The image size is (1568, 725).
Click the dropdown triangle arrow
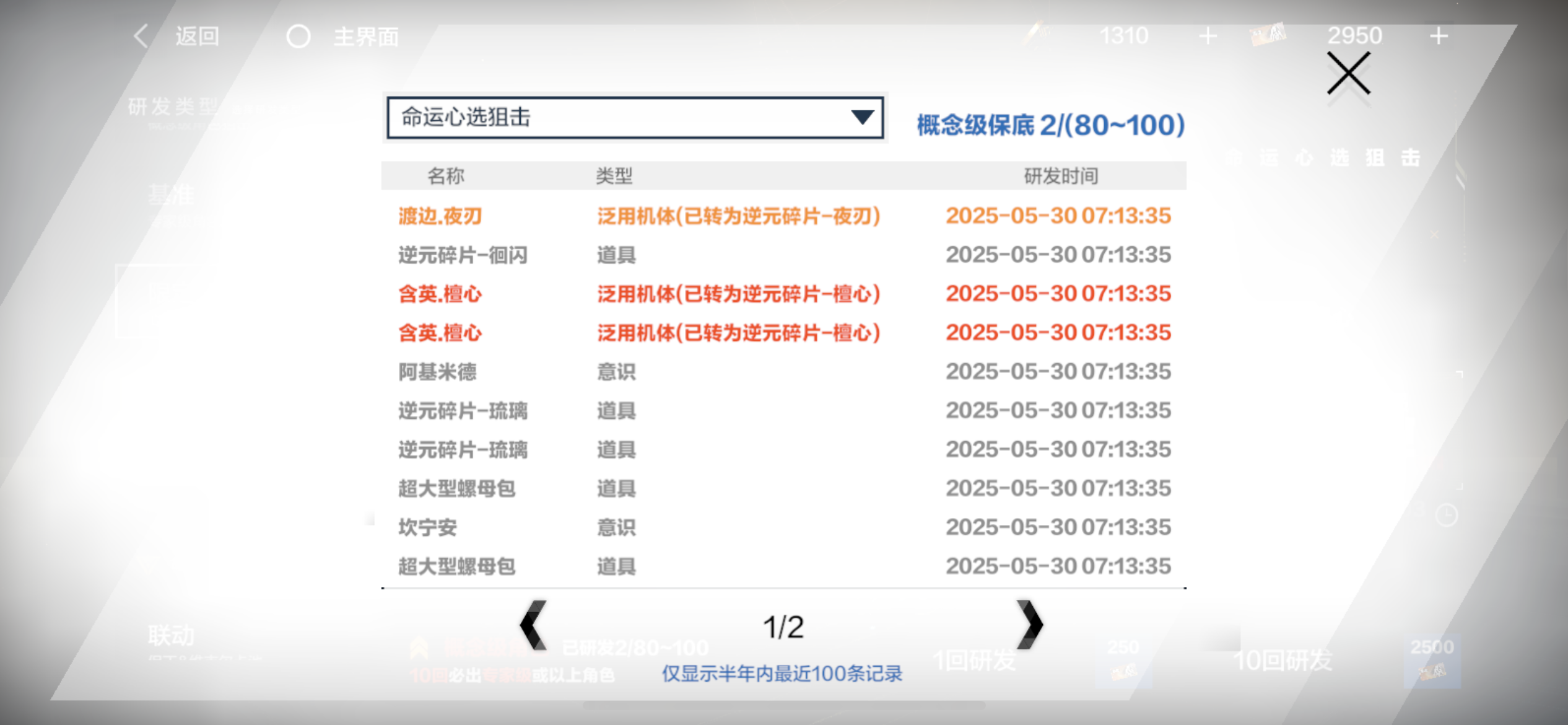pyautogui.click(x=862, y=116)
